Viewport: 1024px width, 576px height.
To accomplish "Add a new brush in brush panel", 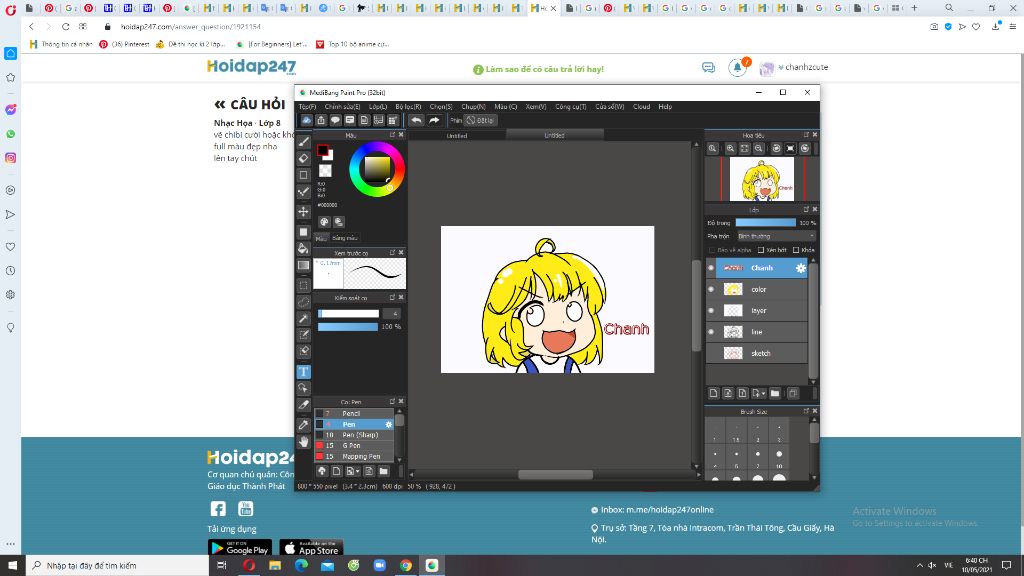I will (337, 471).
